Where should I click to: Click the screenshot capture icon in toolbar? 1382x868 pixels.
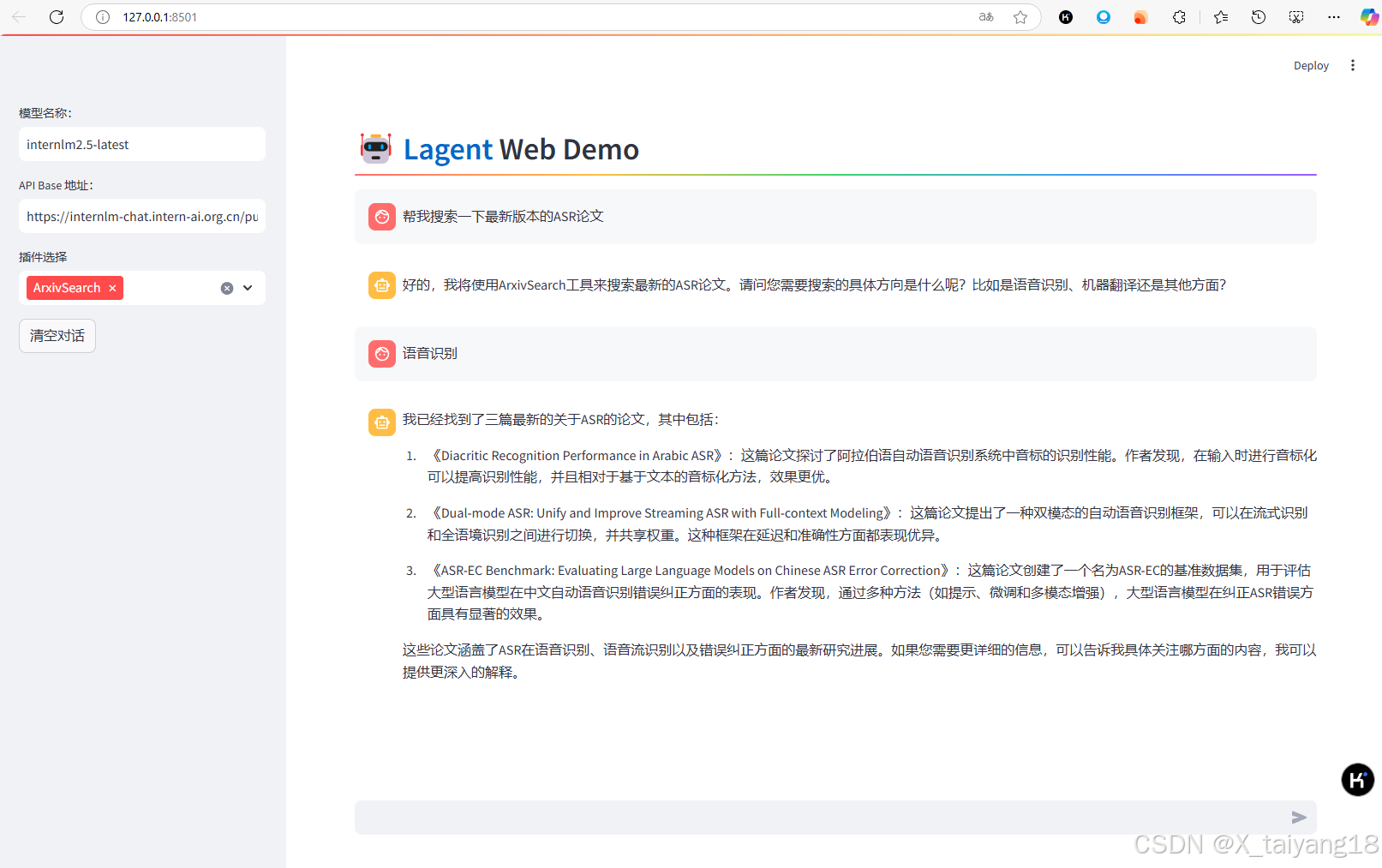(x=1296, y=17)
